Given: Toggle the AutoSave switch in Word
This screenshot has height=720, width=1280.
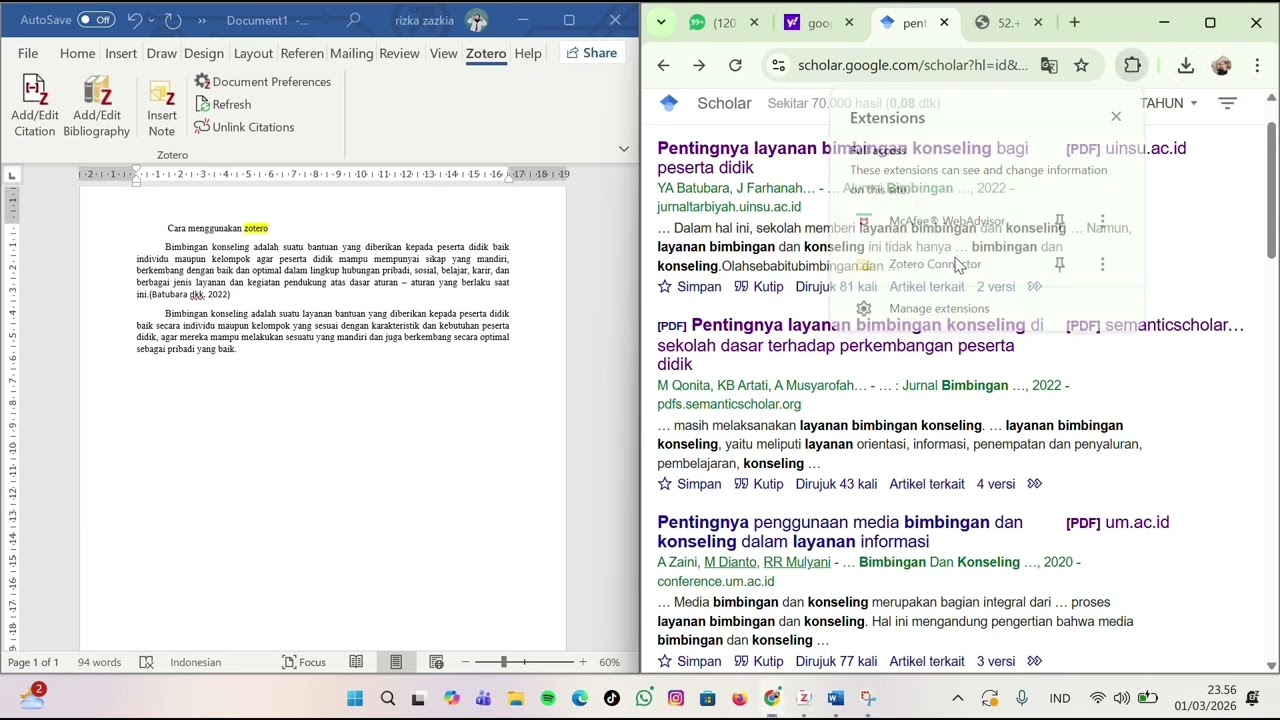Looking at the screenshot, I should coord(96,20).
